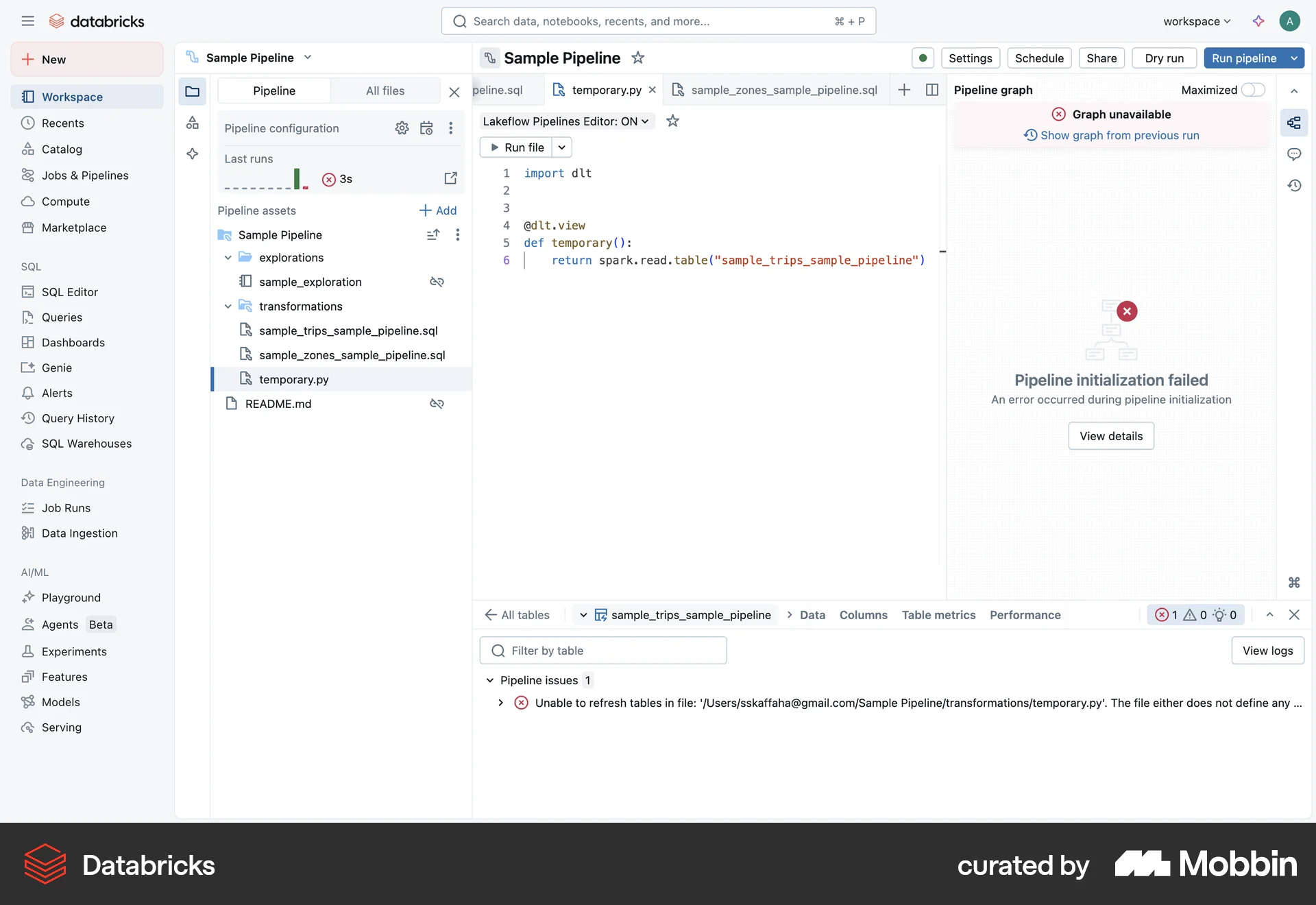The image size is (1316, 905).
Task: Toggle the Maximized switch for pipeline graph
Action: click(1252, 90)
